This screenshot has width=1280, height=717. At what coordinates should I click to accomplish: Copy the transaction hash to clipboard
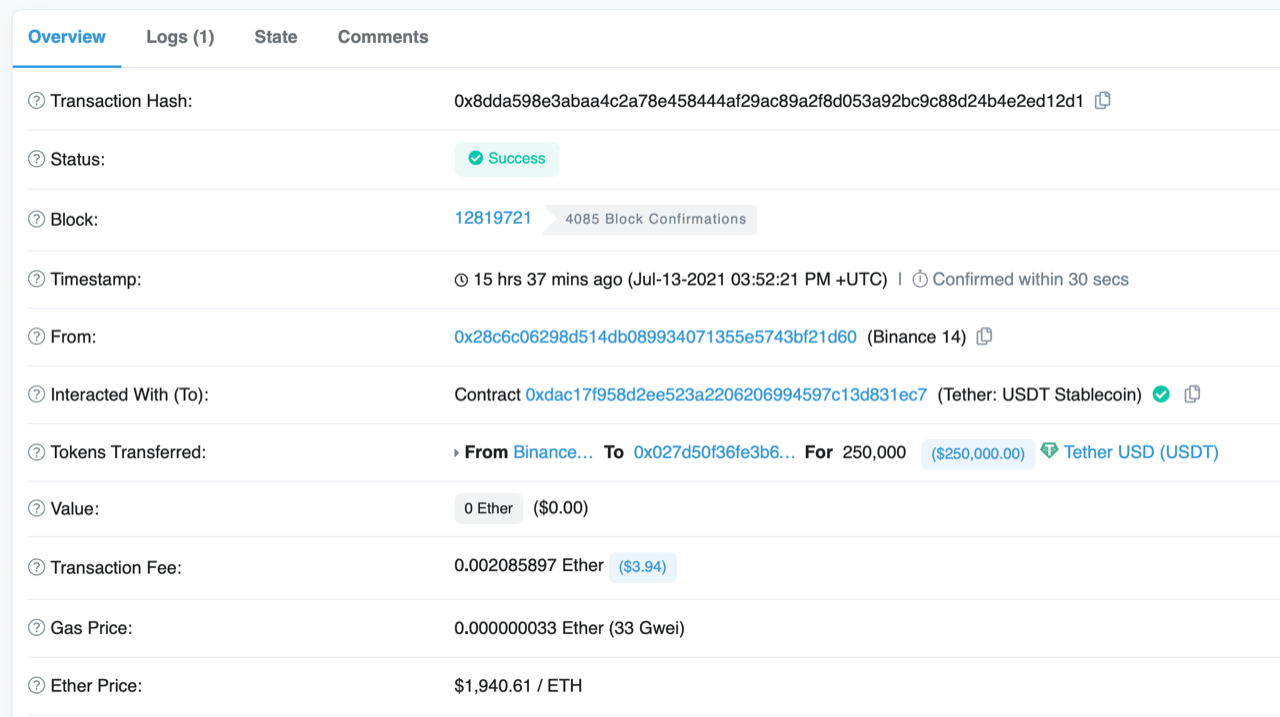(x=1102, y=100)
